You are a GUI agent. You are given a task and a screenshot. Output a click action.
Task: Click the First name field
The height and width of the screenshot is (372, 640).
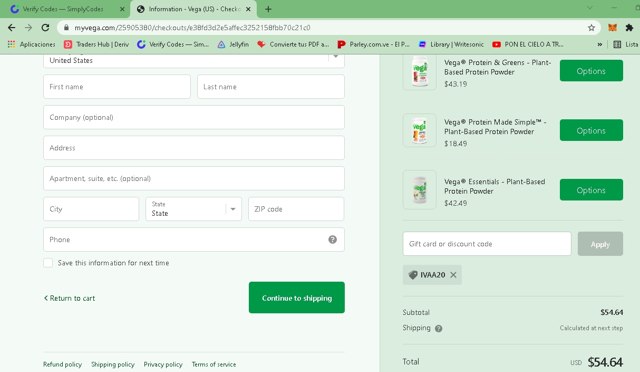117,87
